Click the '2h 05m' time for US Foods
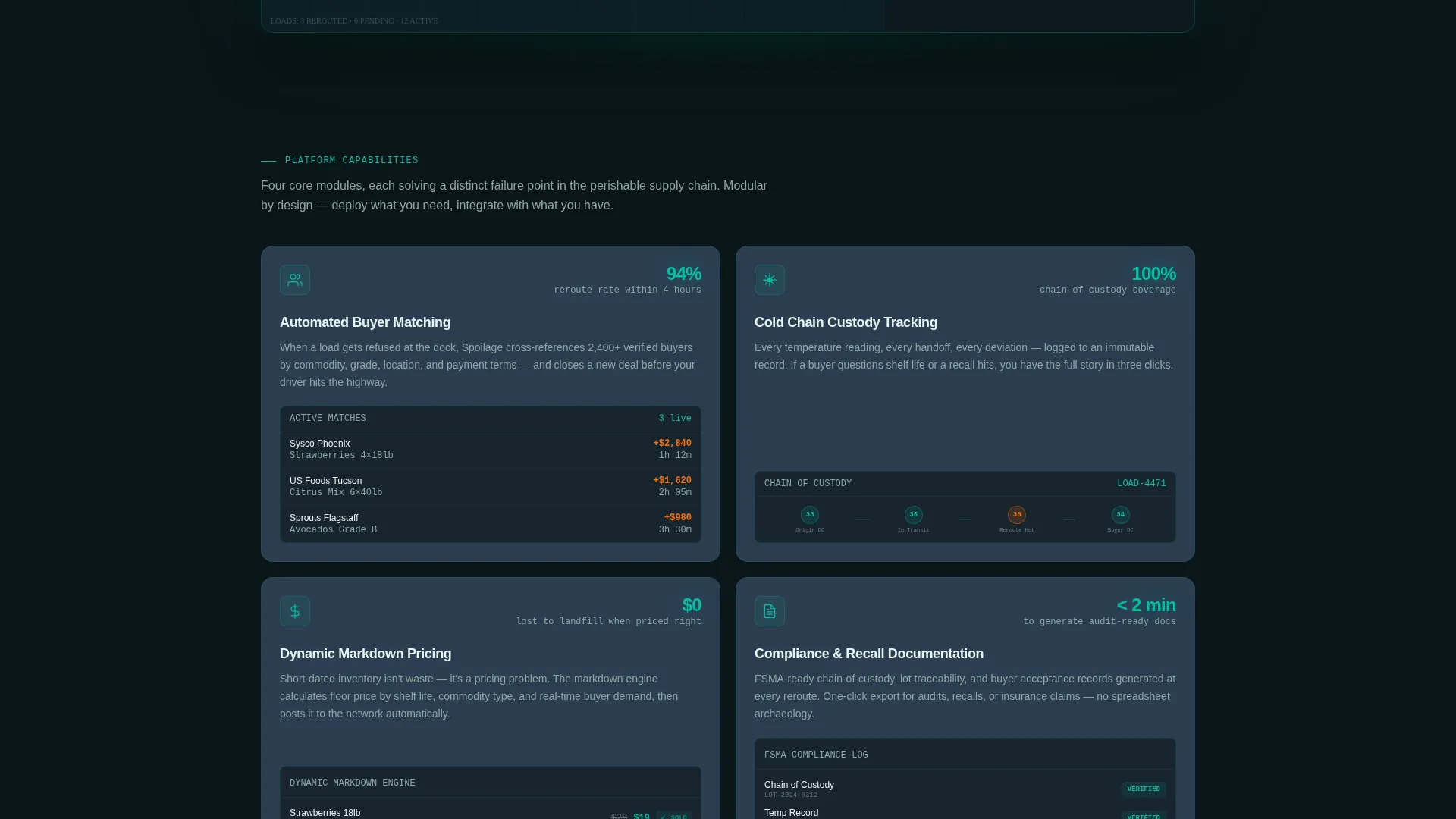Viewport: 1456px width, 819px height. click(x=675, y=493)
